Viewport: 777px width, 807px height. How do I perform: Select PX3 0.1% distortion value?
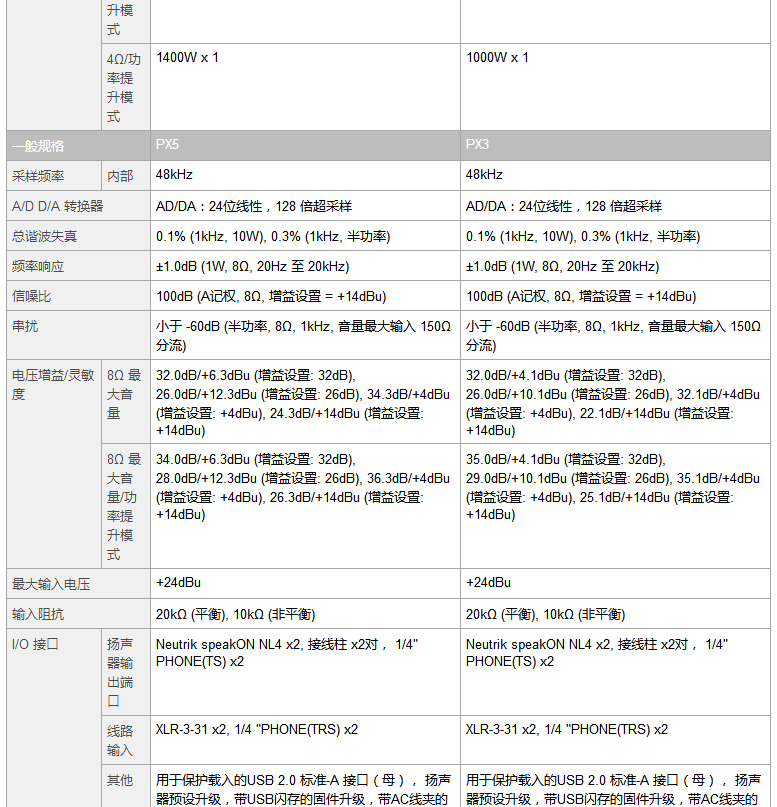tap(615, 236)
